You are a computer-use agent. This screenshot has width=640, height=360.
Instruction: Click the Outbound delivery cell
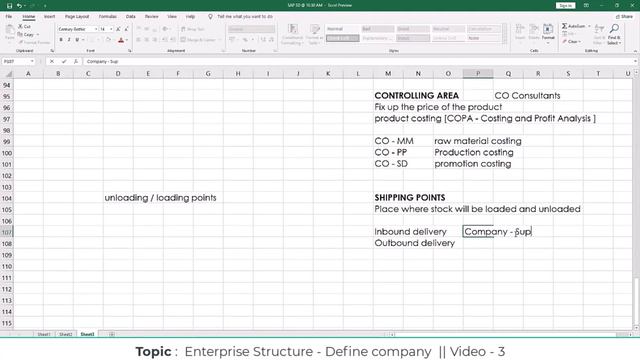pos(414,243)
